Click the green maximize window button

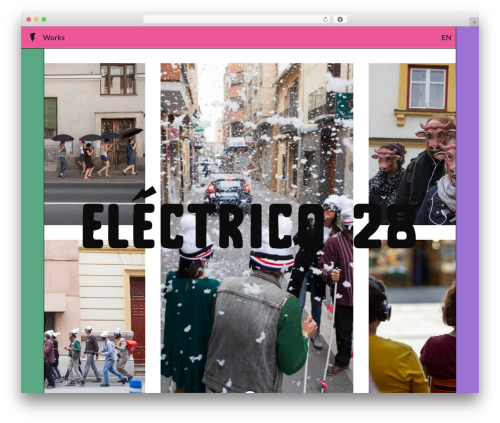click(44, 20)
